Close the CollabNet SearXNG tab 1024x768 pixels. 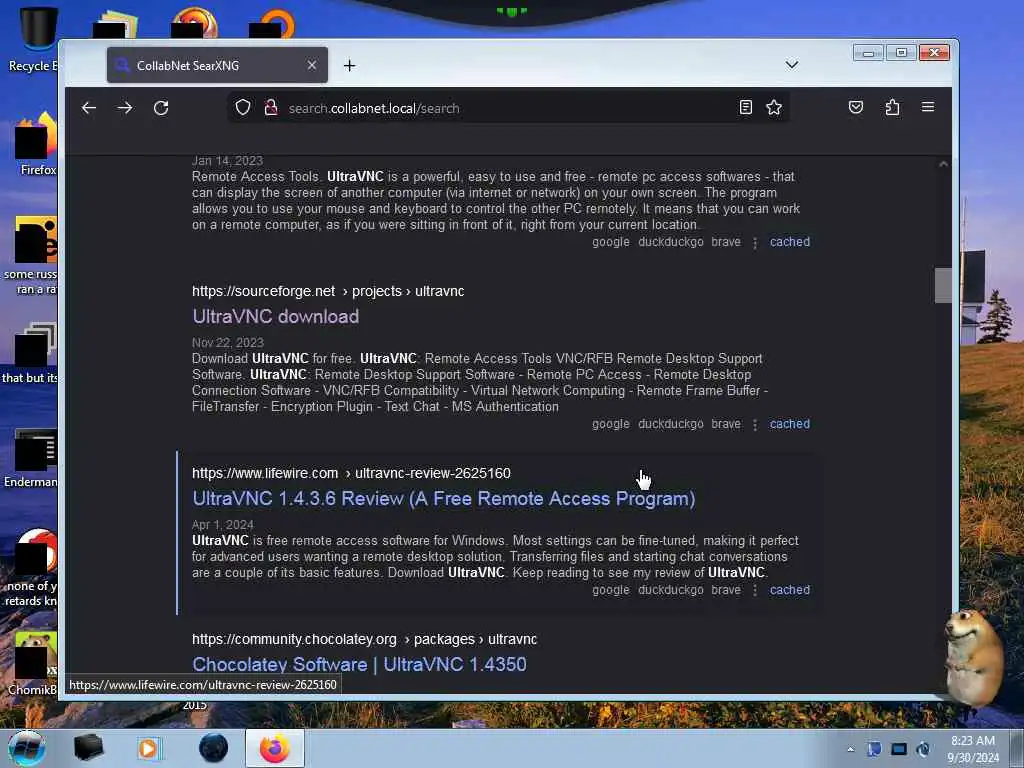pyautogui.click(x=312, y=65)
